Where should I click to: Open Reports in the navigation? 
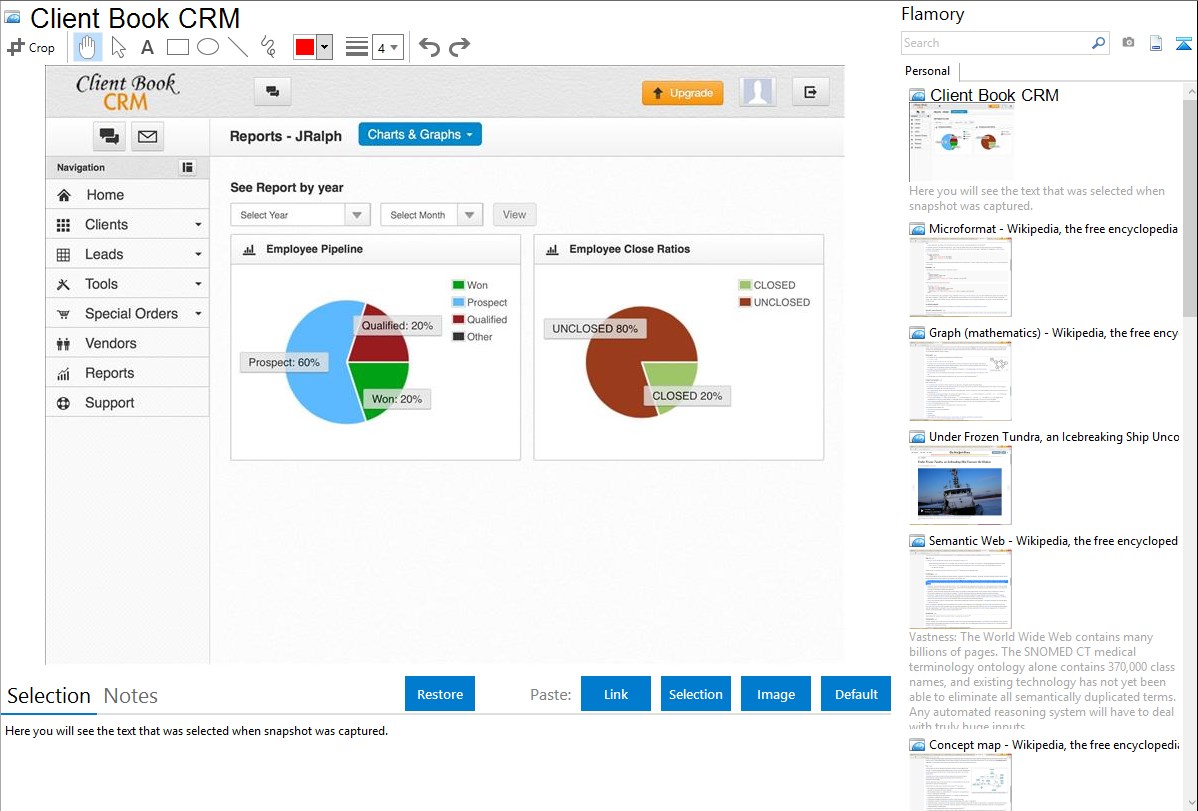tap(128, 374)
